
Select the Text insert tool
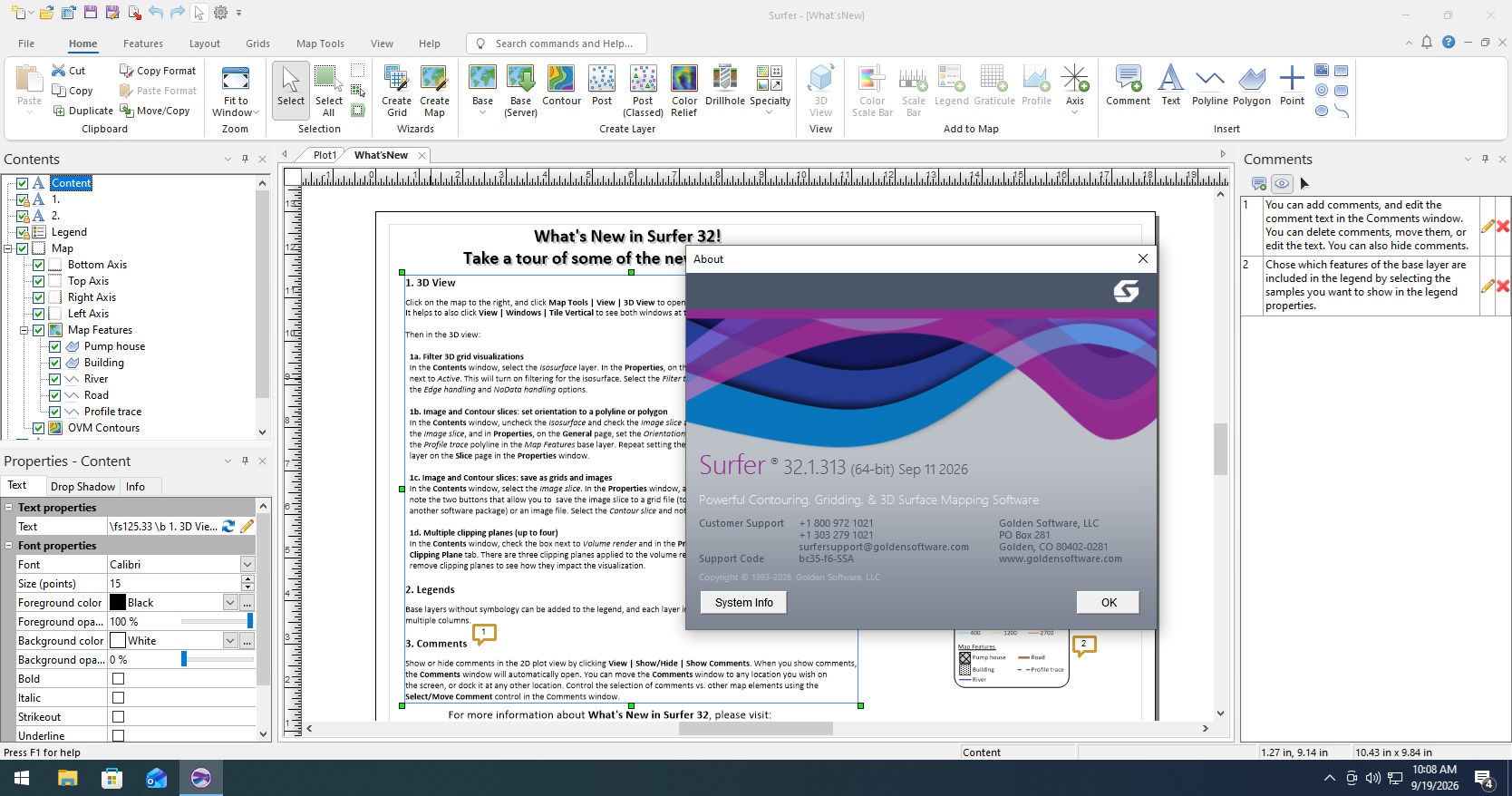click(1170, 86)
